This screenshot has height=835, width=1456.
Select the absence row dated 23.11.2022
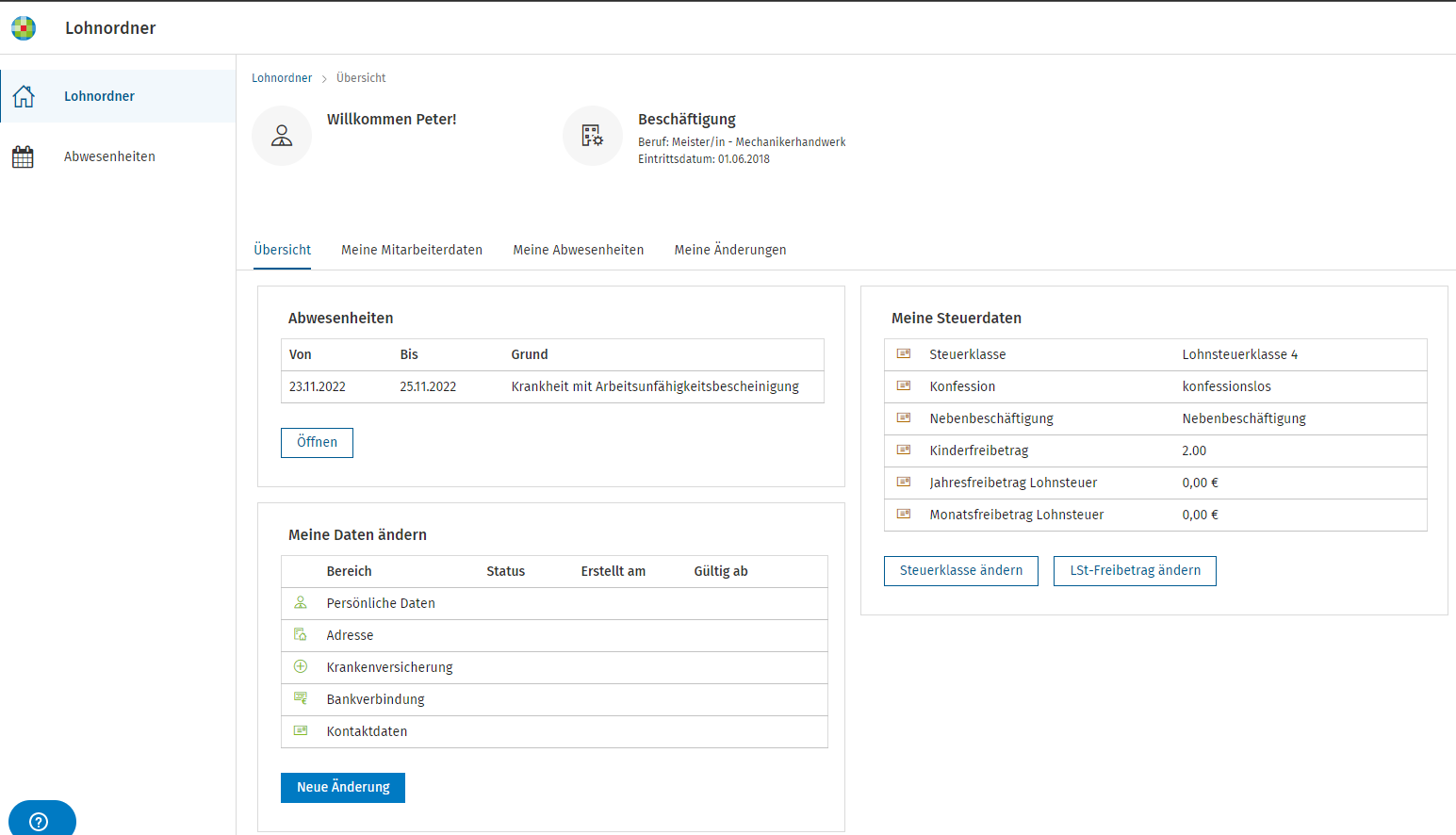[552, 387]
